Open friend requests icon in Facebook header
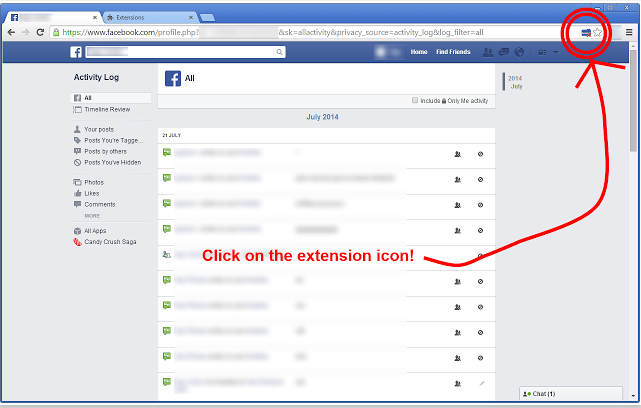The image size is (641, 408). (487, 52)
